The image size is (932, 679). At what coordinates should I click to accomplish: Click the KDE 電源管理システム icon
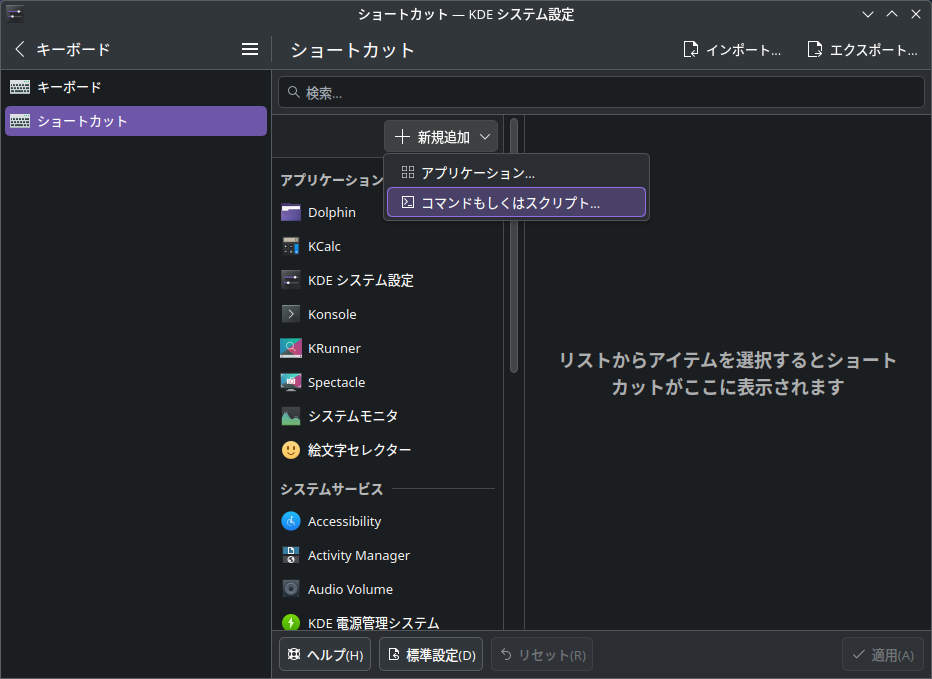pyautogui.click(x=291, y=623)
